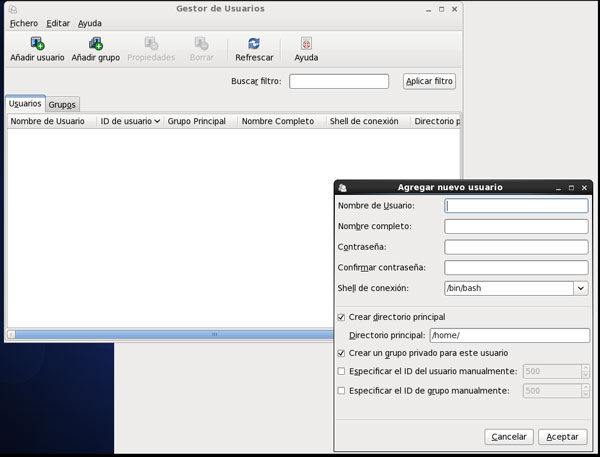Focus the Nombre de Usuario text field
The image size is (600, 457).
[x=516, y=206]
